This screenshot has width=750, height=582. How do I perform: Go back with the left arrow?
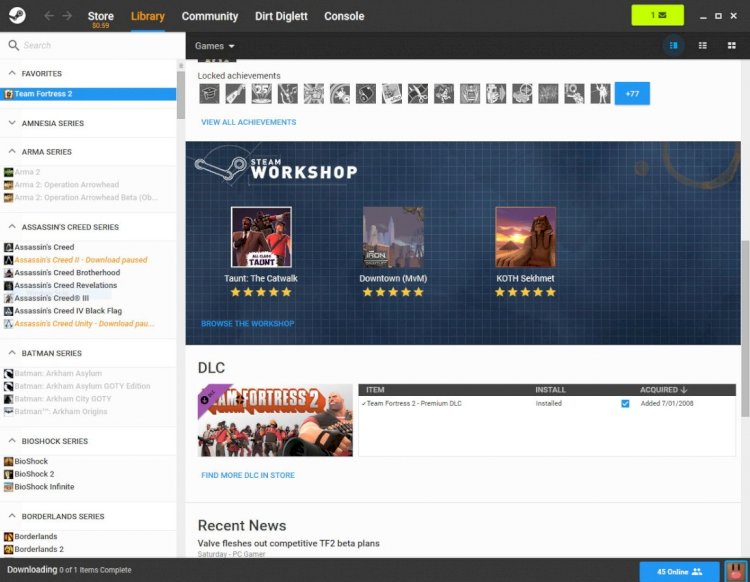48,16
